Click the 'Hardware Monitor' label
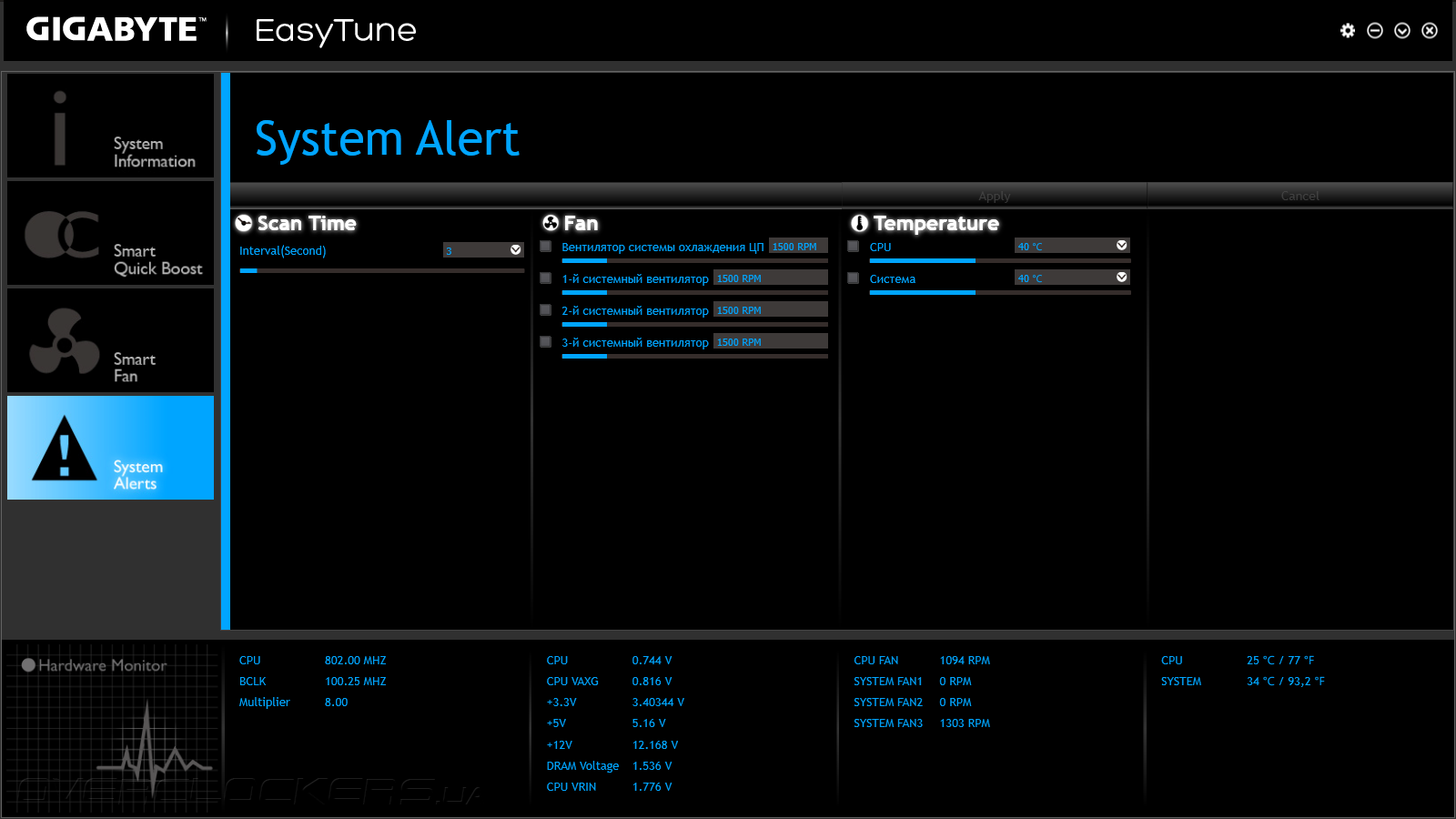Viewport: 1456px width, 819px height. pos(103,665)
